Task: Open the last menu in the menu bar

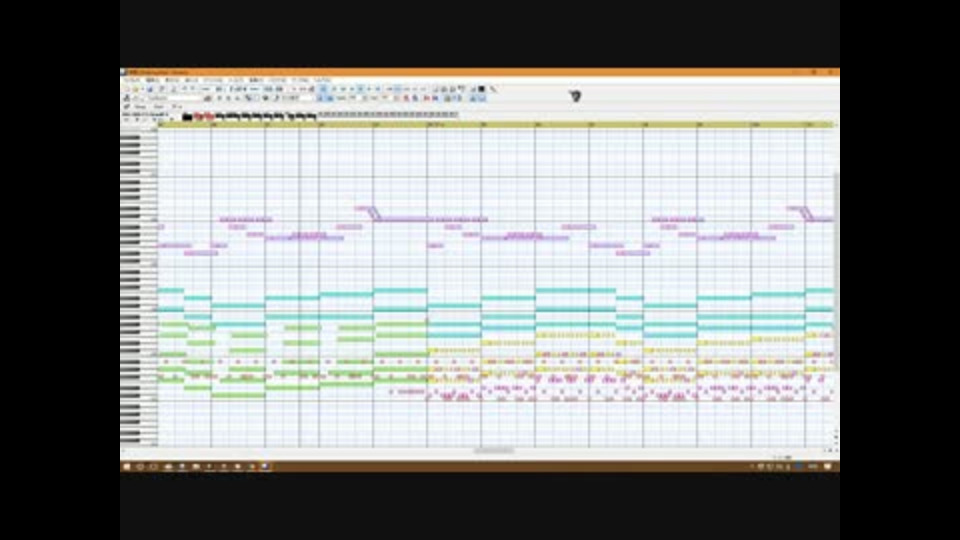Action: [323, 80]
